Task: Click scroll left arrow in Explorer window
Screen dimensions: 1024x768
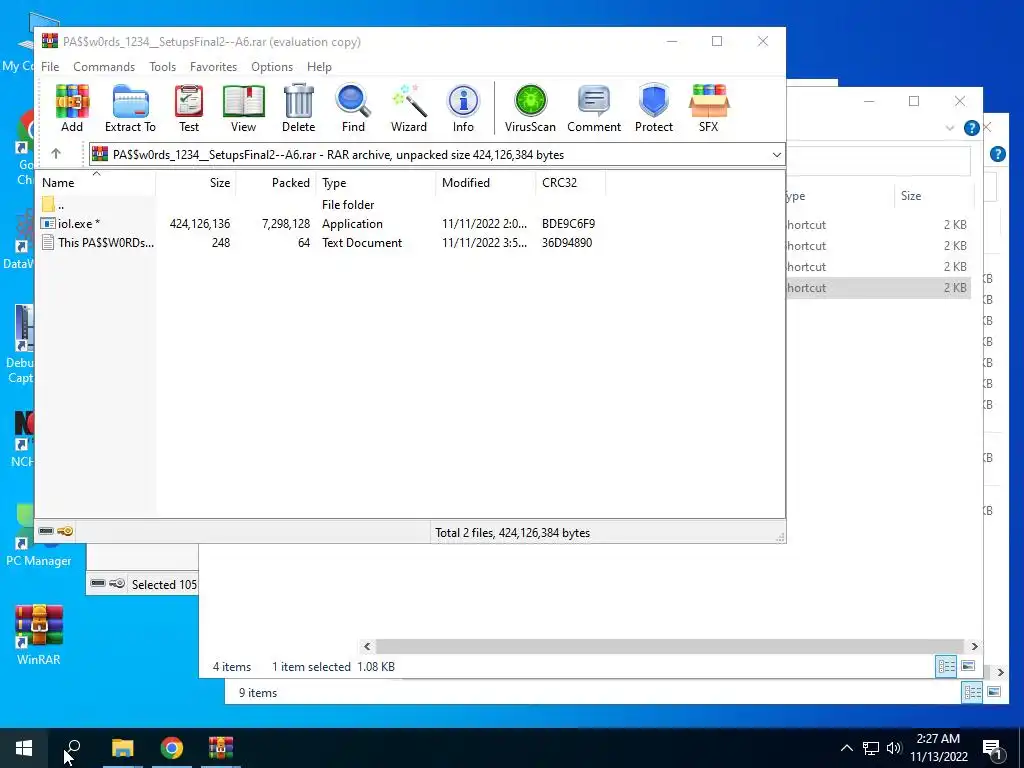Action: pyautogui.click(x=367, y=646)
